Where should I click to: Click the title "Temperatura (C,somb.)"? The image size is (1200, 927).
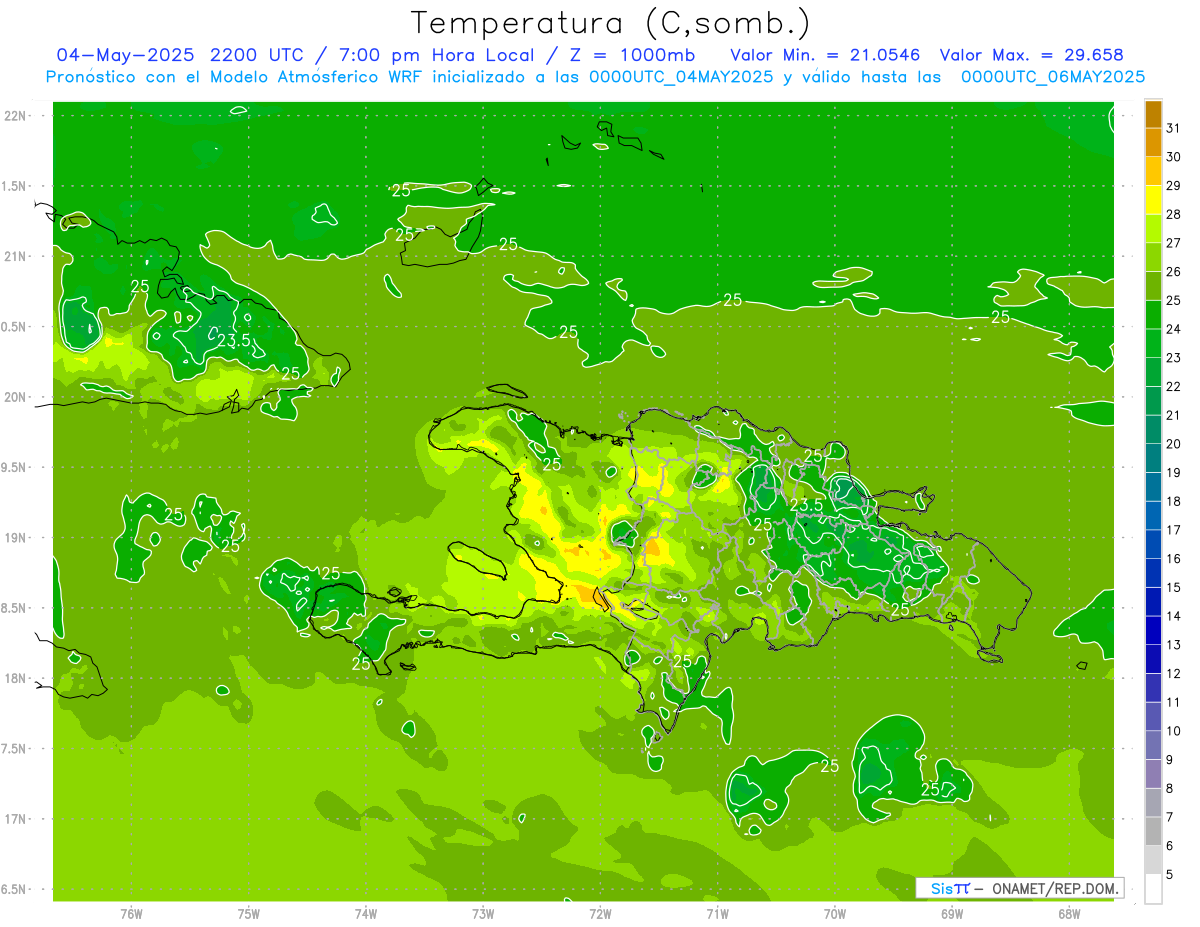(x=611, y=23)
